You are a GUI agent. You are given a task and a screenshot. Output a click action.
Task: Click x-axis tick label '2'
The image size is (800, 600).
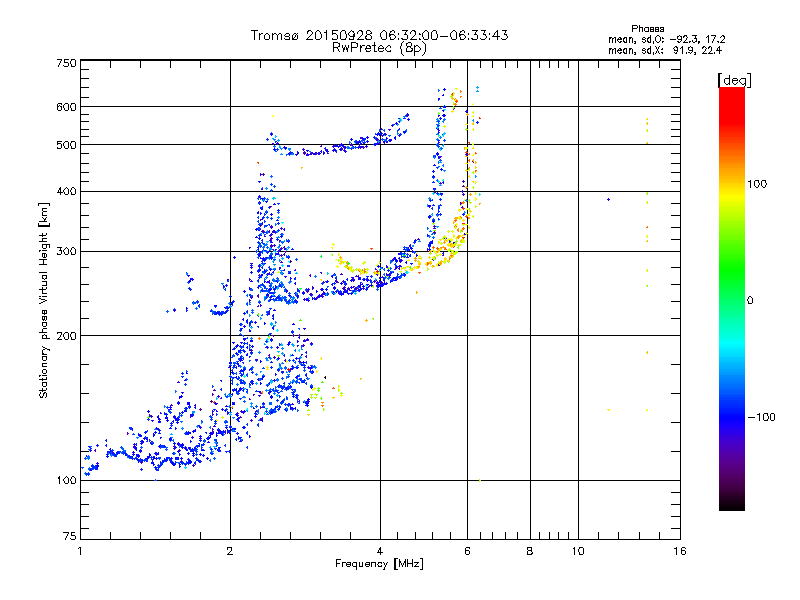pos(230,551)
